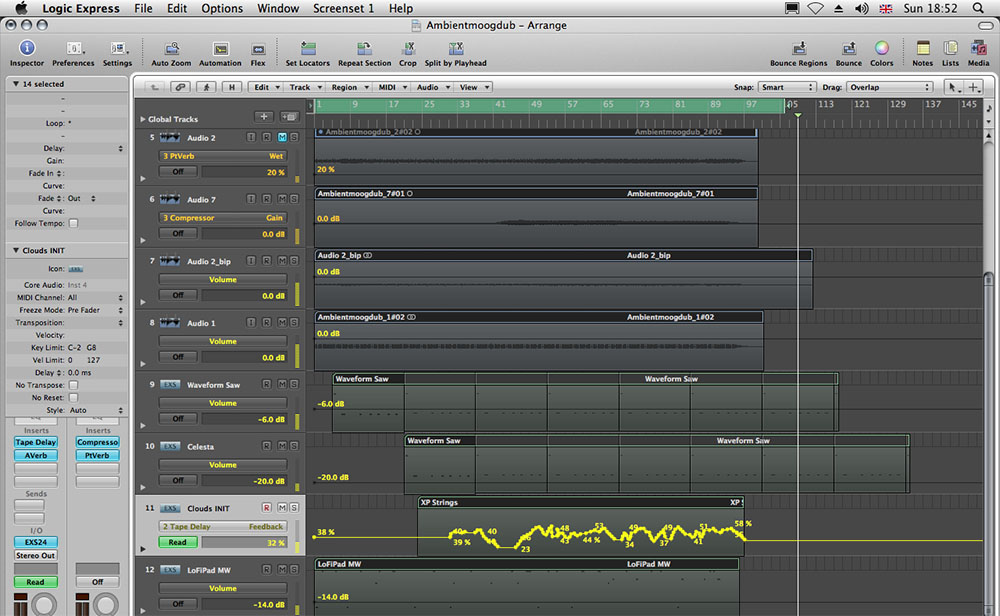Toggle the Link chain button

[180, 87]
